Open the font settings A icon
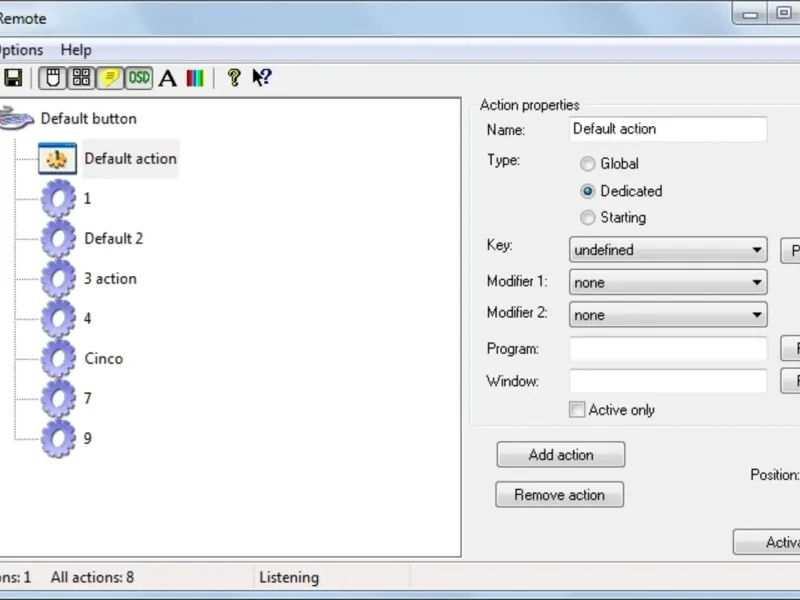The image size is (800, 600). [167, 79]
